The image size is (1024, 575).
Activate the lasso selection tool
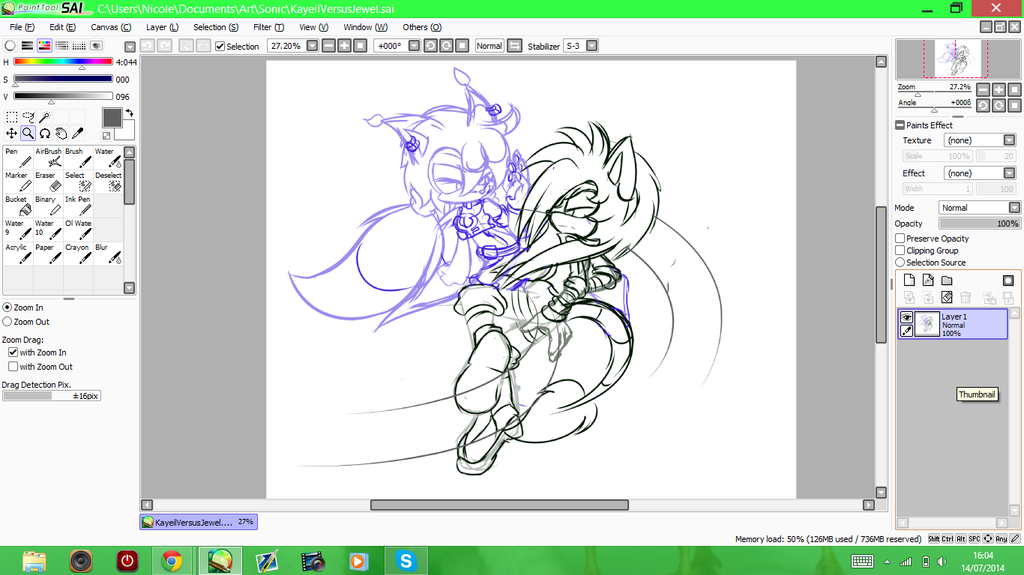click(28, 117)
